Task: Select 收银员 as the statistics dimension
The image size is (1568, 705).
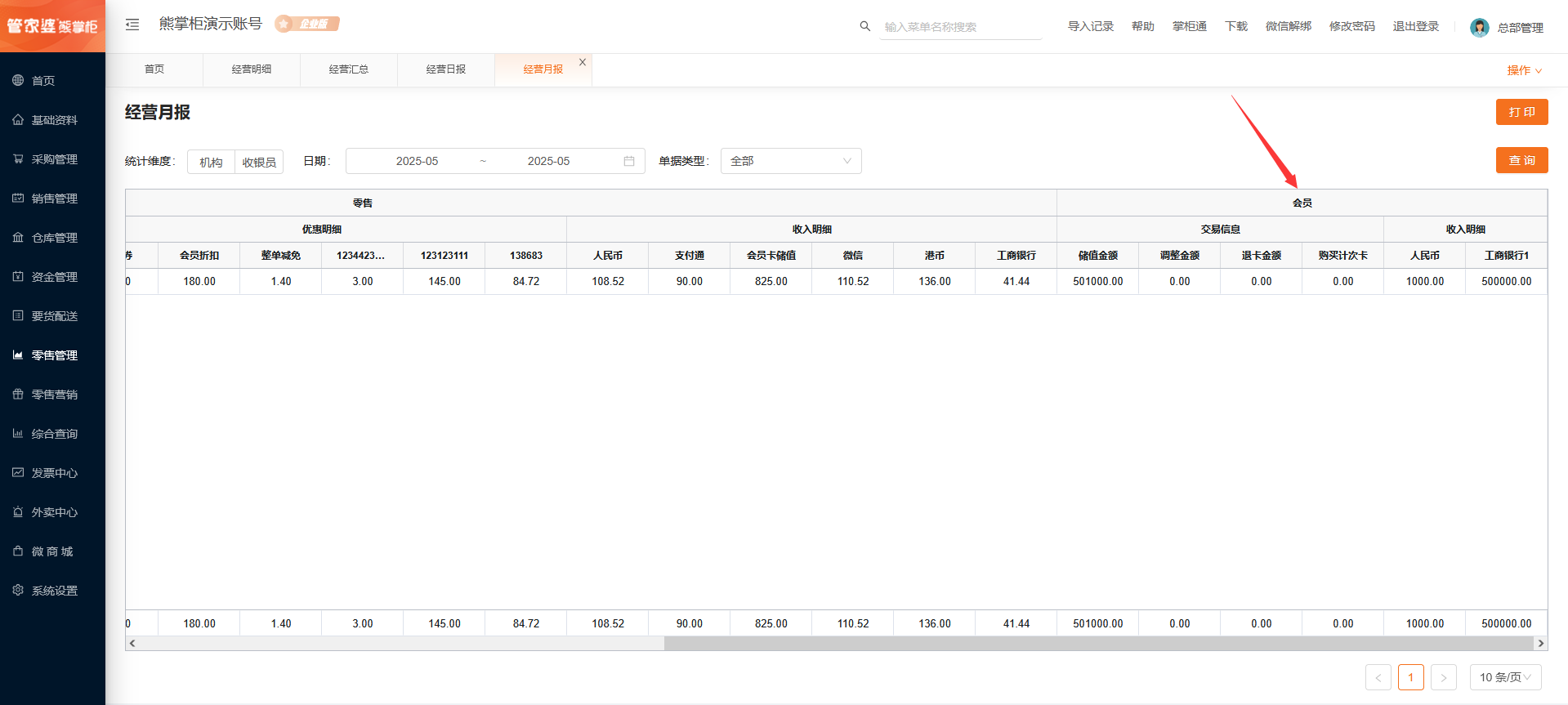Action: pos(259,162)
